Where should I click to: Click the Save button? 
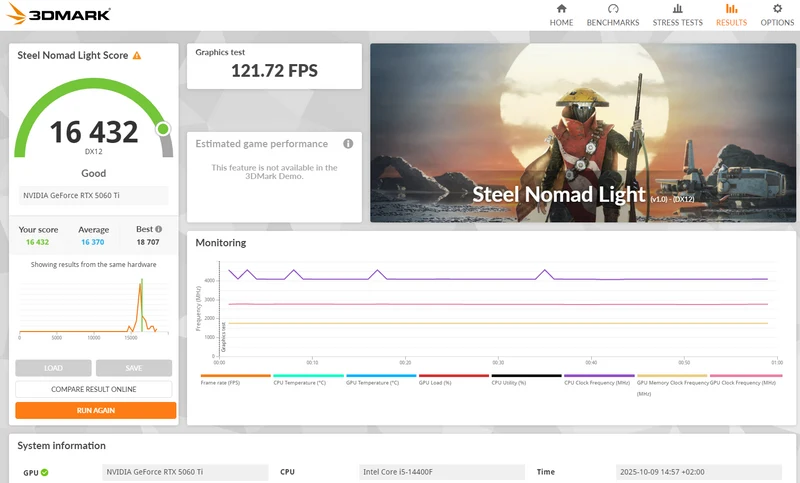point(134,368)
